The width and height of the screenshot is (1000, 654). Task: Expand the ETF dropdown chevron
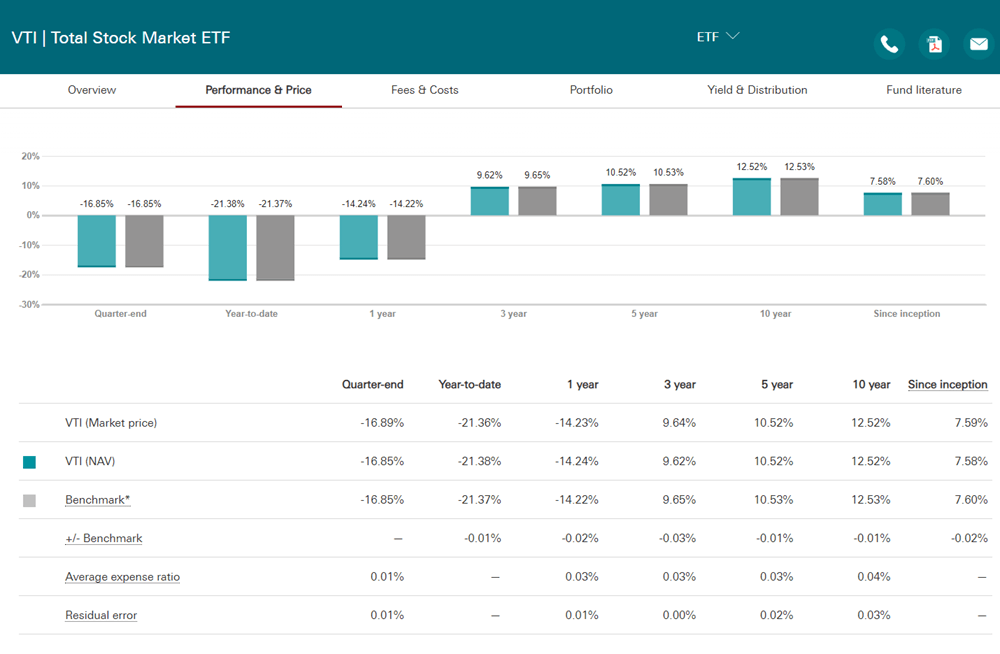(x=733, y=36)
